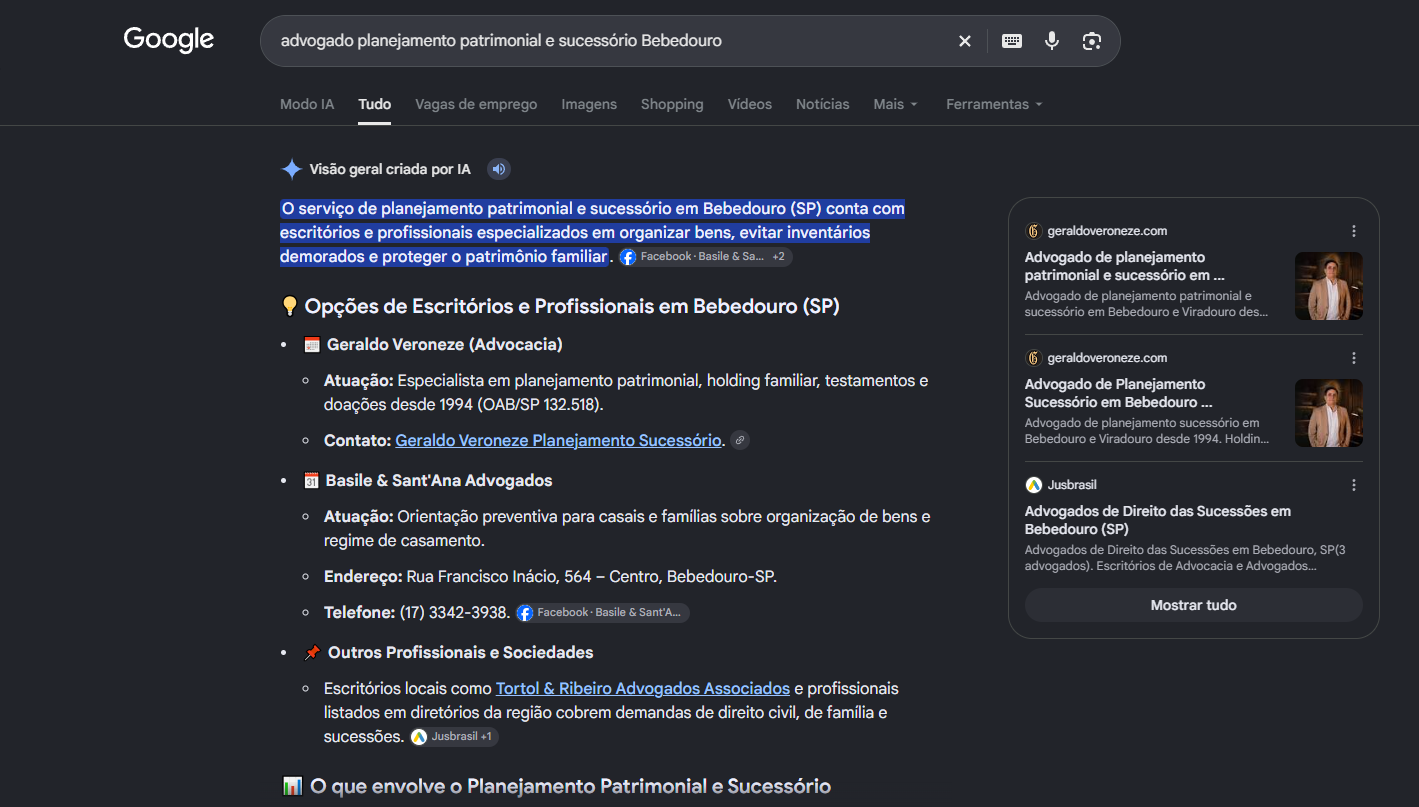
Task: Open Google Lens image search icon
Action: coord(1092,41)
